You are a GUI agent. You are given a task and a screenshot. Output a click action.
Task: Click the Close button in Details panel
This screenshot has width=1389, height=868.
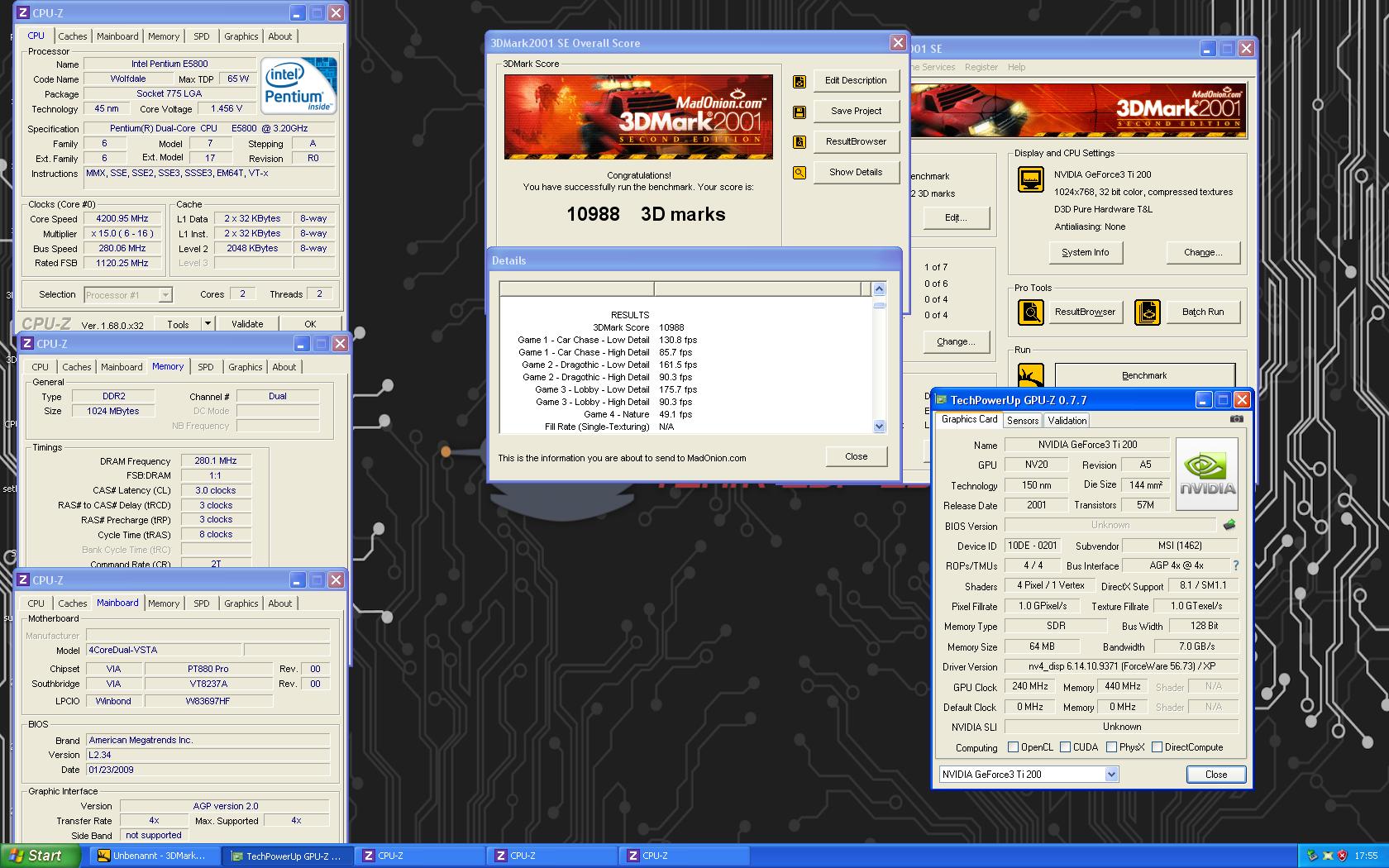856,456
